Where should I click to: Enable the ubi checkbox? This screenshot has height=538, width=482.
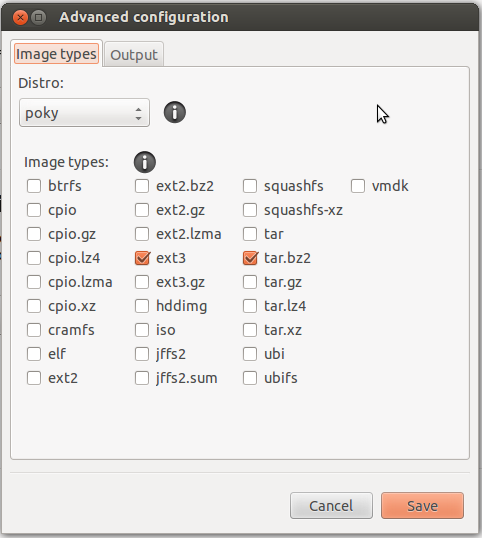(x=250, y=354)
